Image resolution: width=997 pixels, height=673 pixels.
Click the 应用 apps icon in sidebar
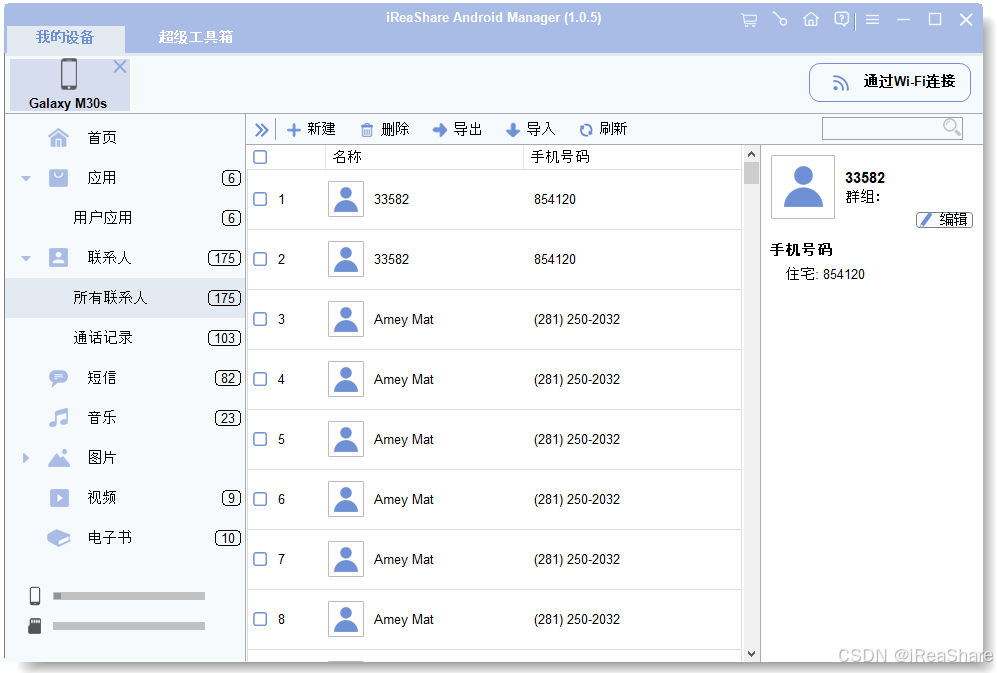click(58, 177)
